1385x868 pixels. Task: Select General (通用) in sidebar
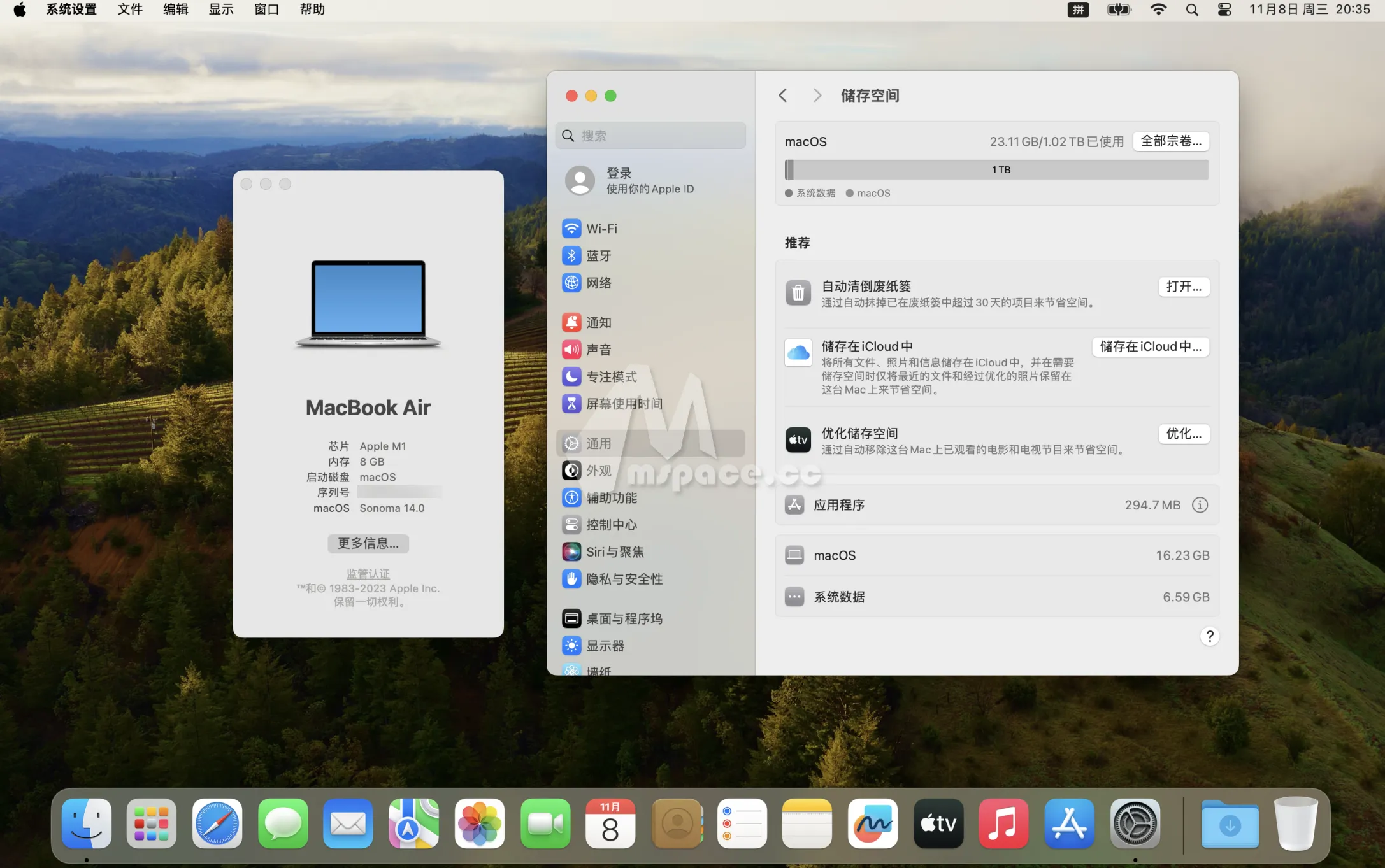click(x=650, y=443)
